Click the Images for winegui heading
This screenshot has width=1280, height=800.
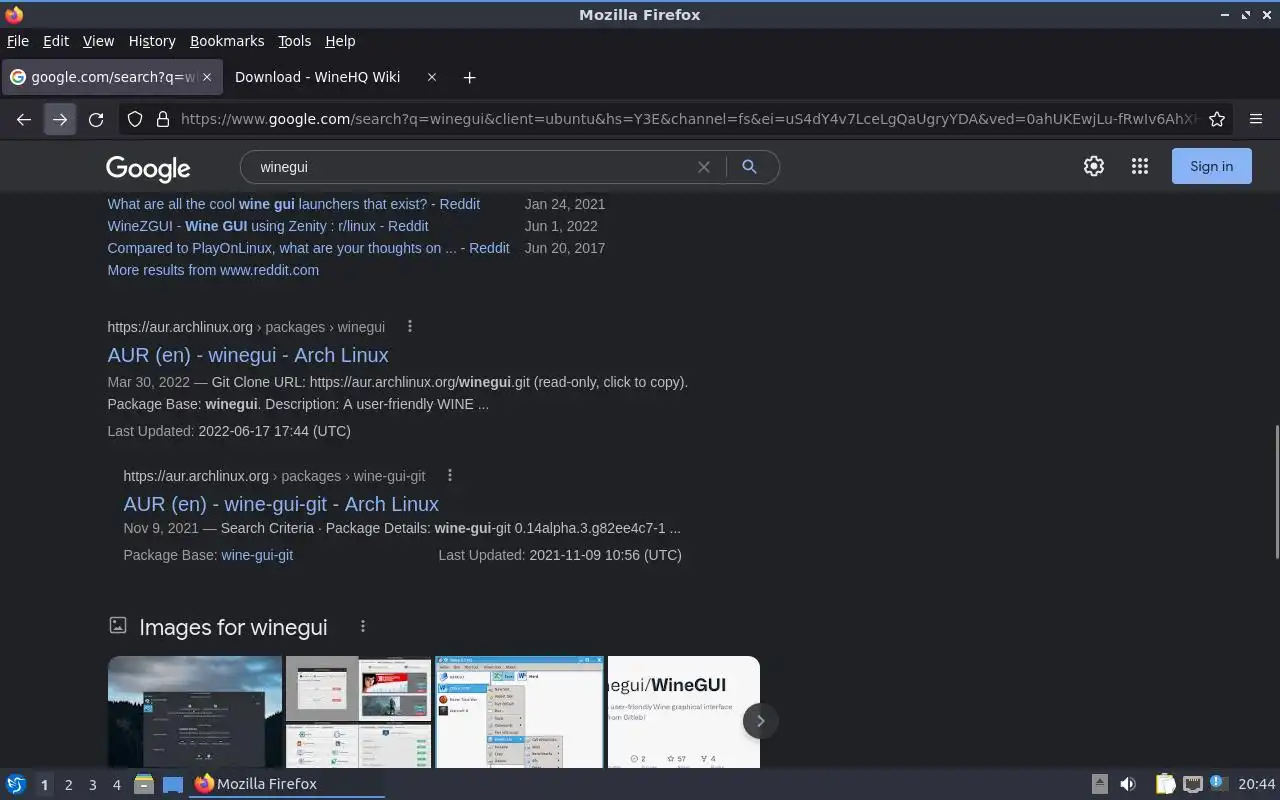[233, 627]
